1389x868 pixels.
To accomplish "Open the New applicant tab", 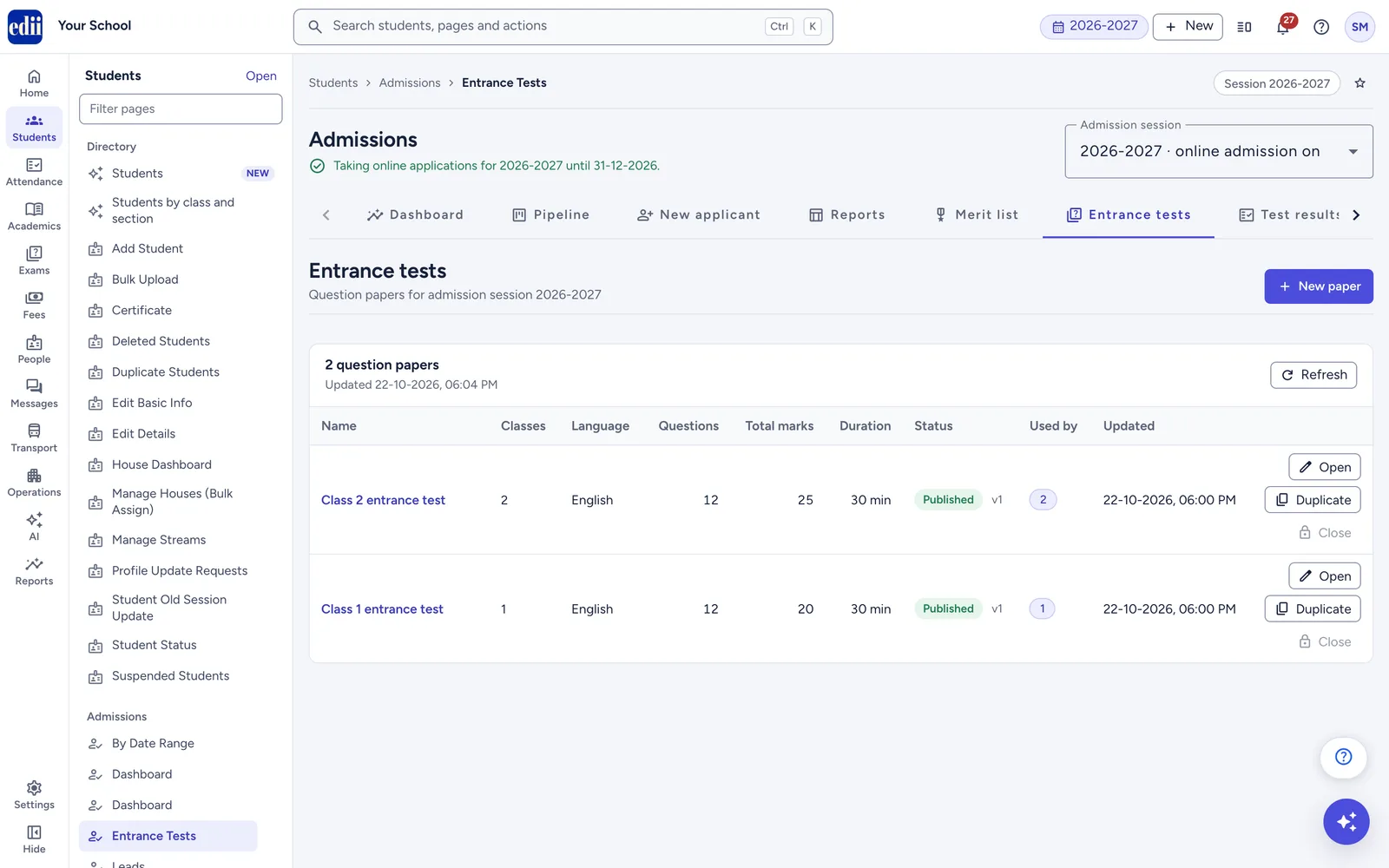I will coord(699,214).
